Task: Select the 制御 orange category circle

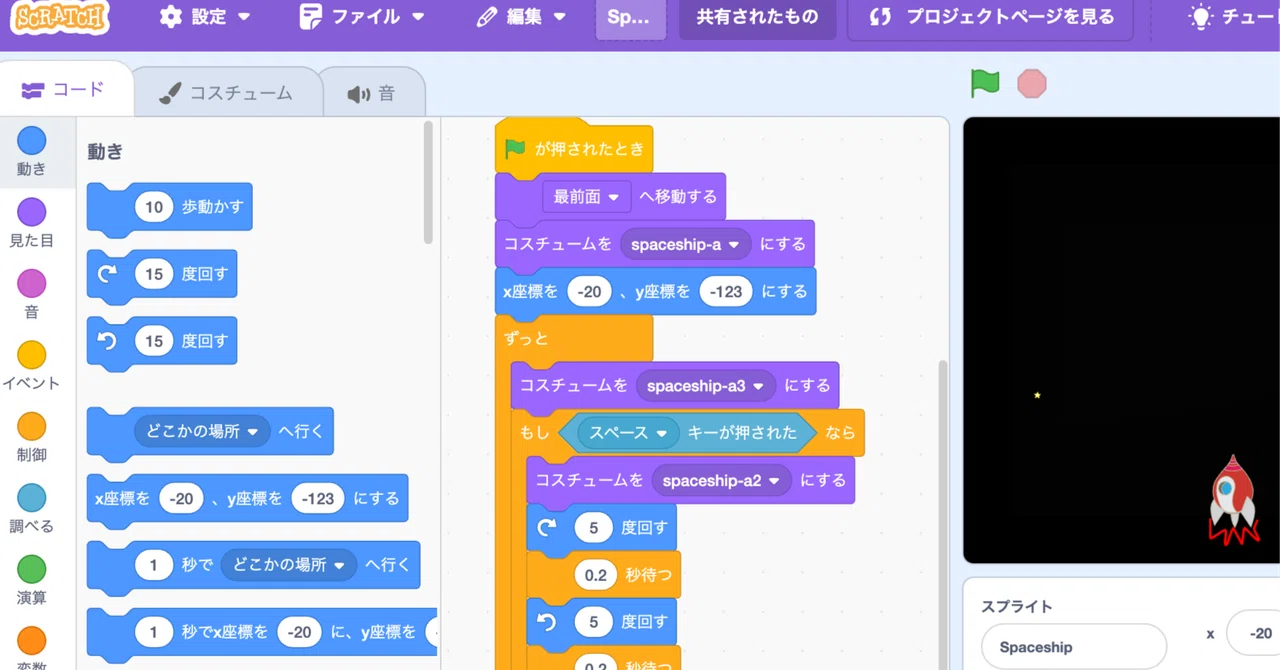Action: tap(32, 426)
